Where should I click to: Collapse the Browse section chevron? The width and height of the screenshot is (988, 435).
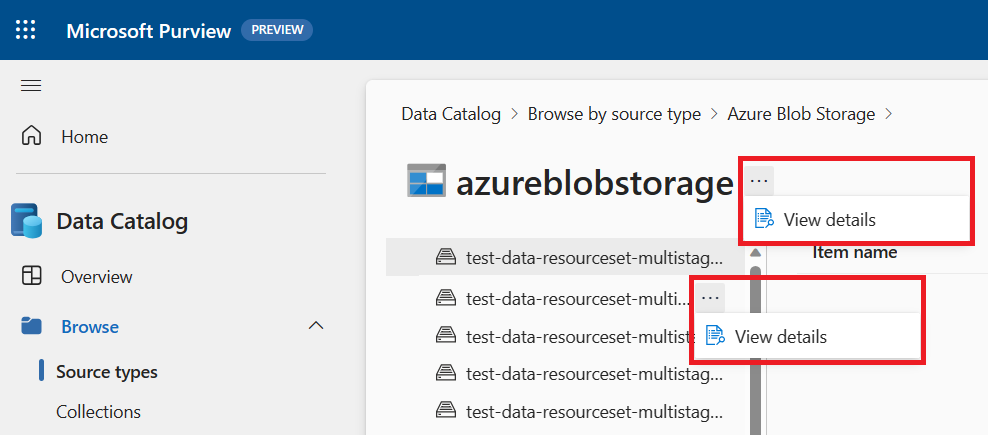[x=316, y=326]
